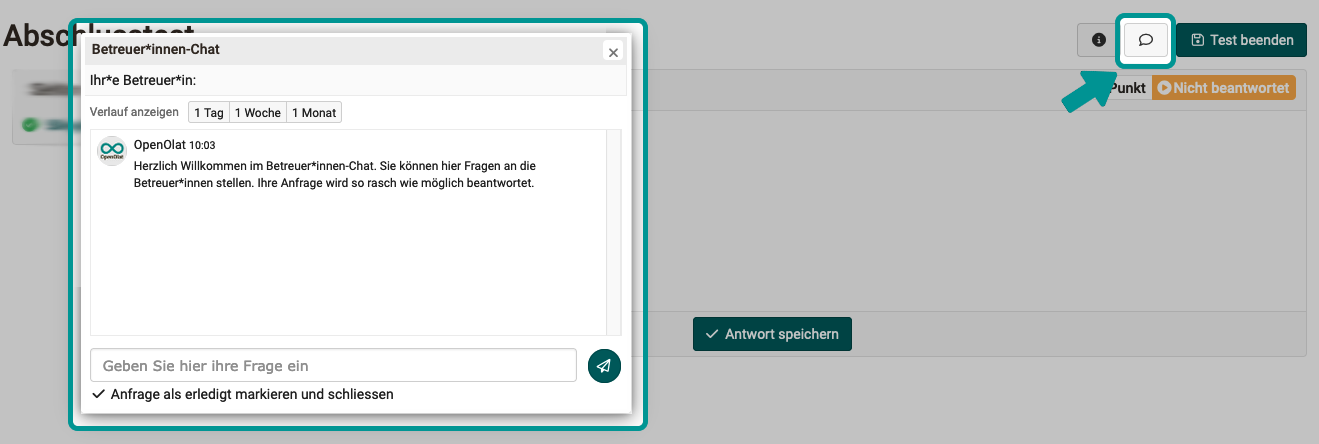Viewport: 1319px width, 444px height.
Task: Click the OpenOlat welcome message text
Action: pyautogui.click(x=335, y=174)
